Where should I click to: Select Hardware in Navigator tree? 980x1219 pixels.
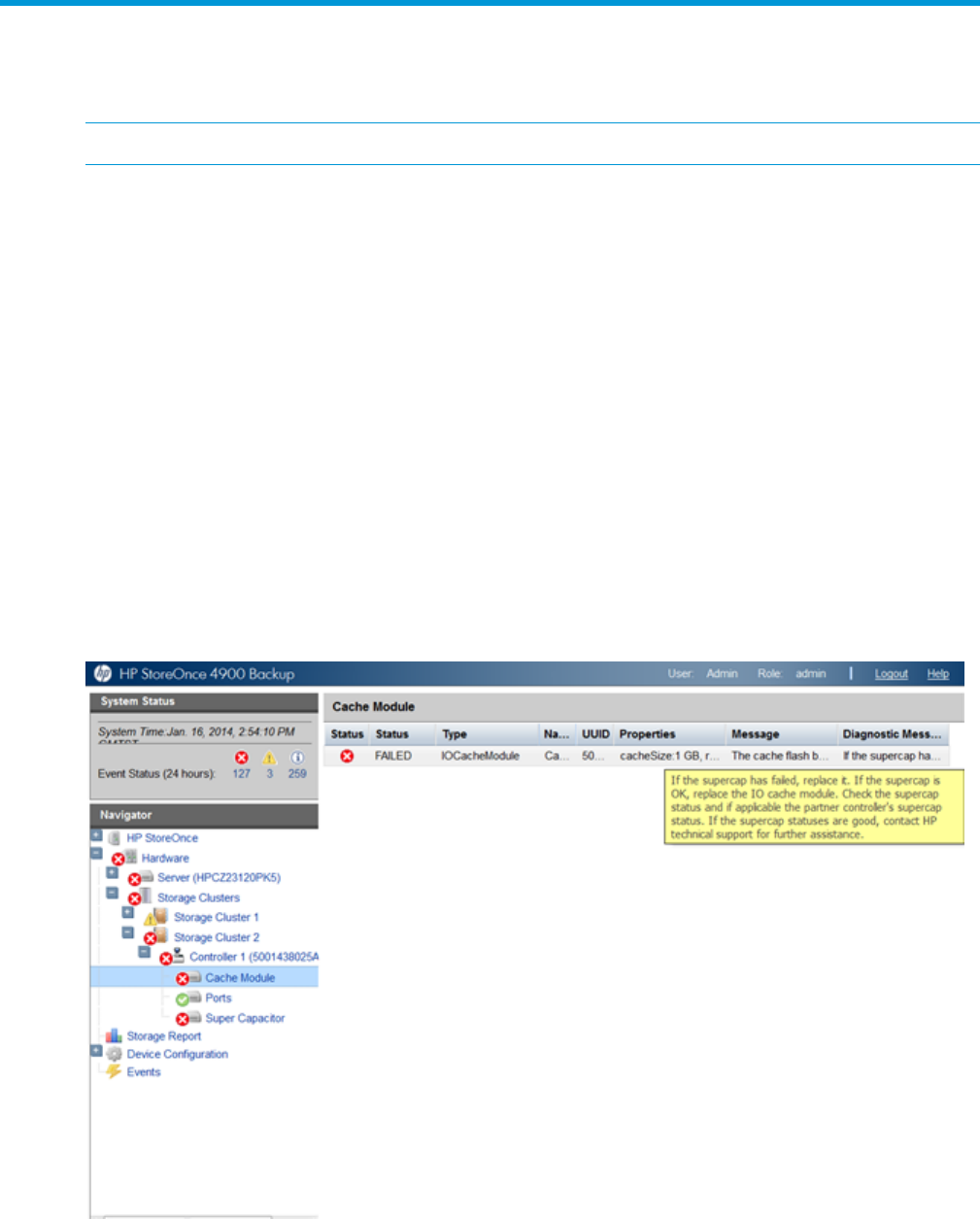pos(165,859)
